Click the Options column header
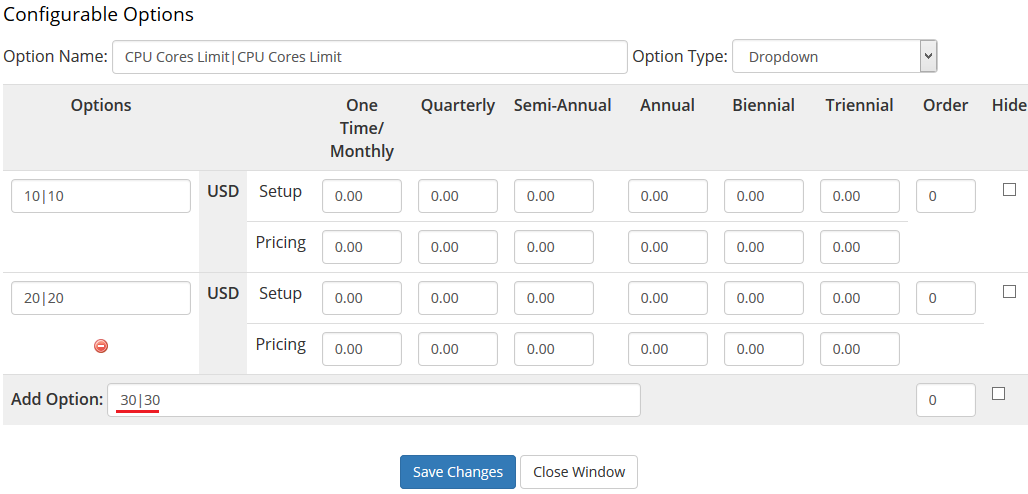 click(101, 105)
